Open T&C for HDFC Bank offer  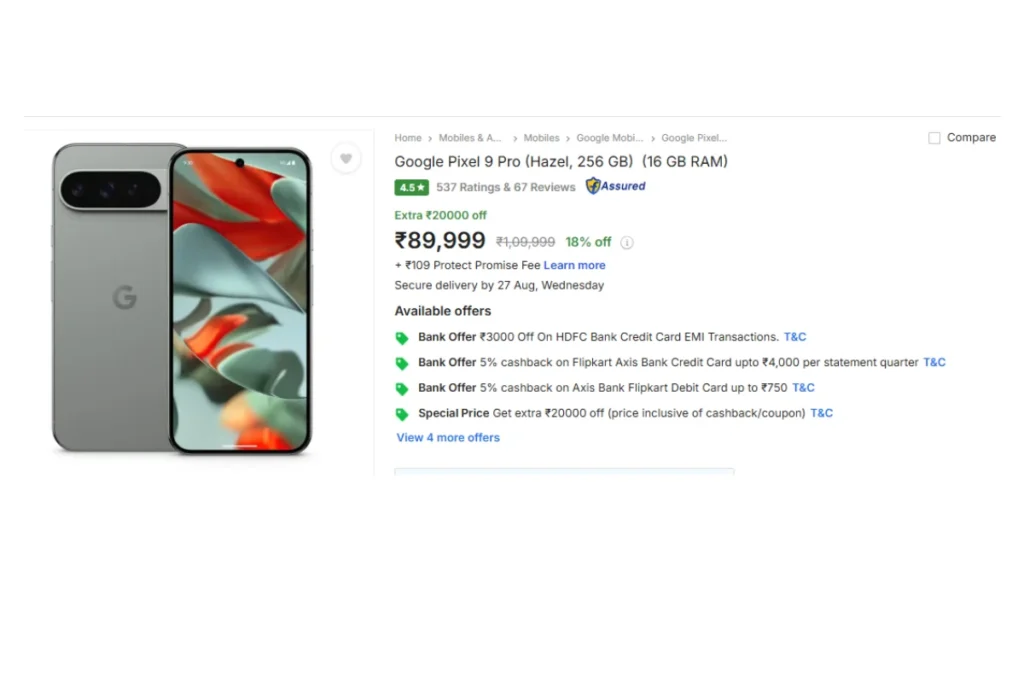795,337
